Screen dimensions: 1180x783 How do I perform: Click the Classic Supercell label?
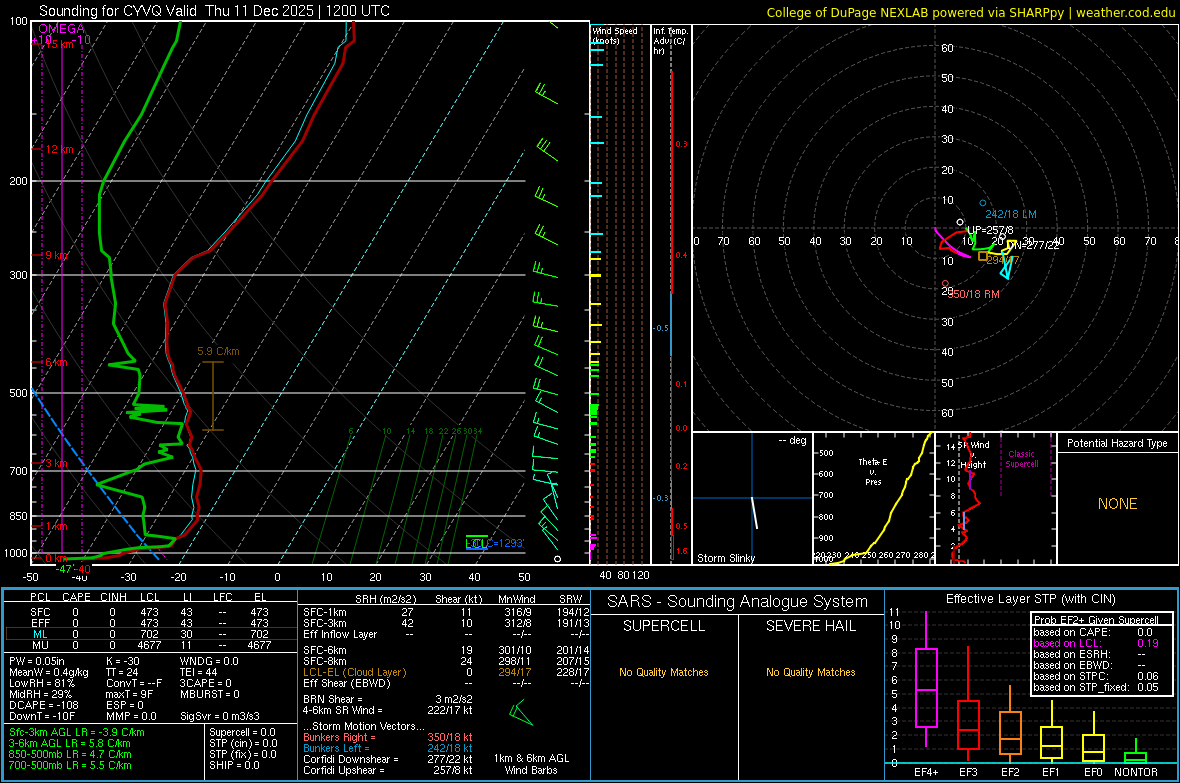click(1022, 459)
